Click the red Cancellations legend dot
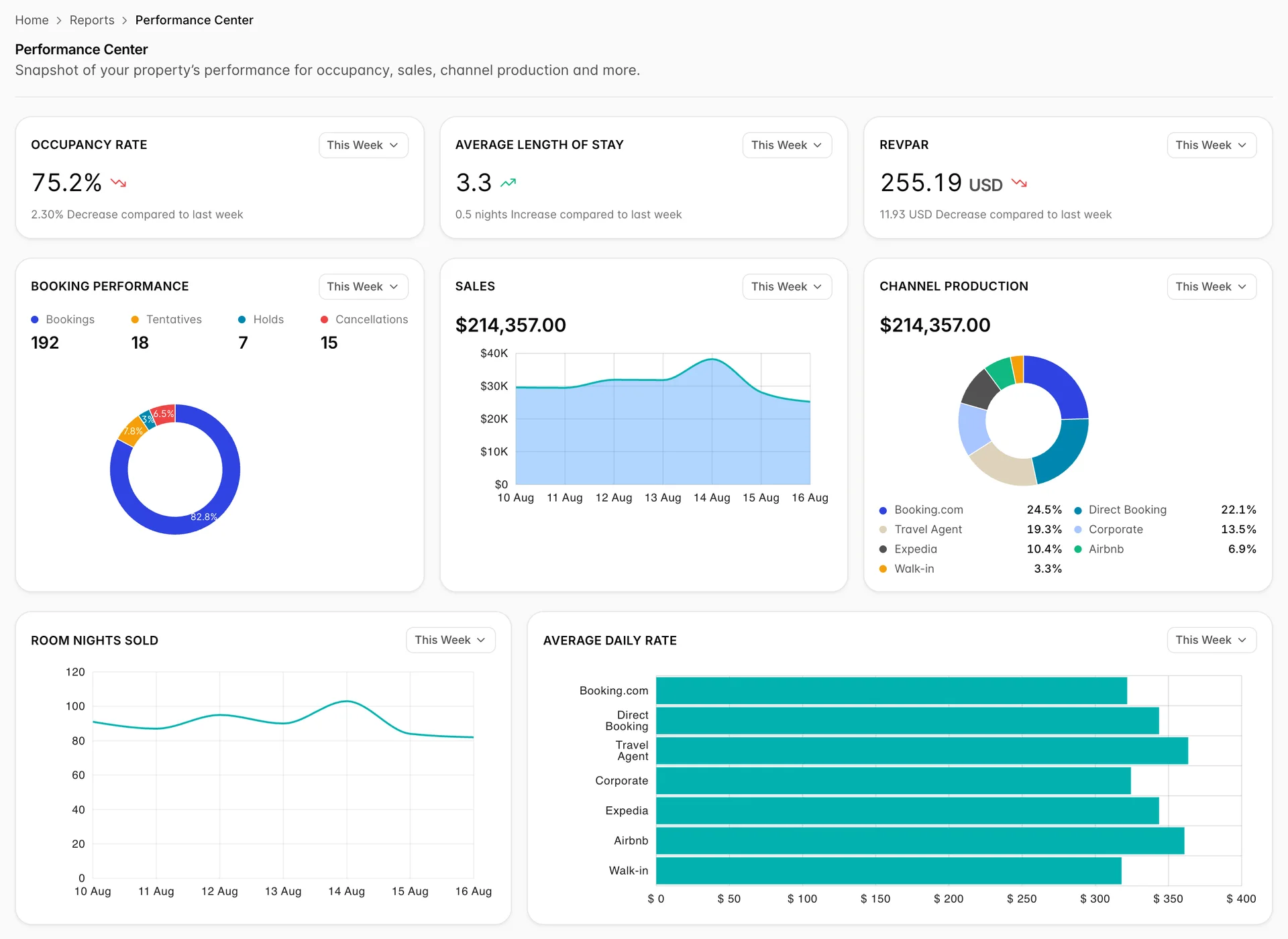The height and width of the screenshot is (939, 1288). click(x=324, y=320)
